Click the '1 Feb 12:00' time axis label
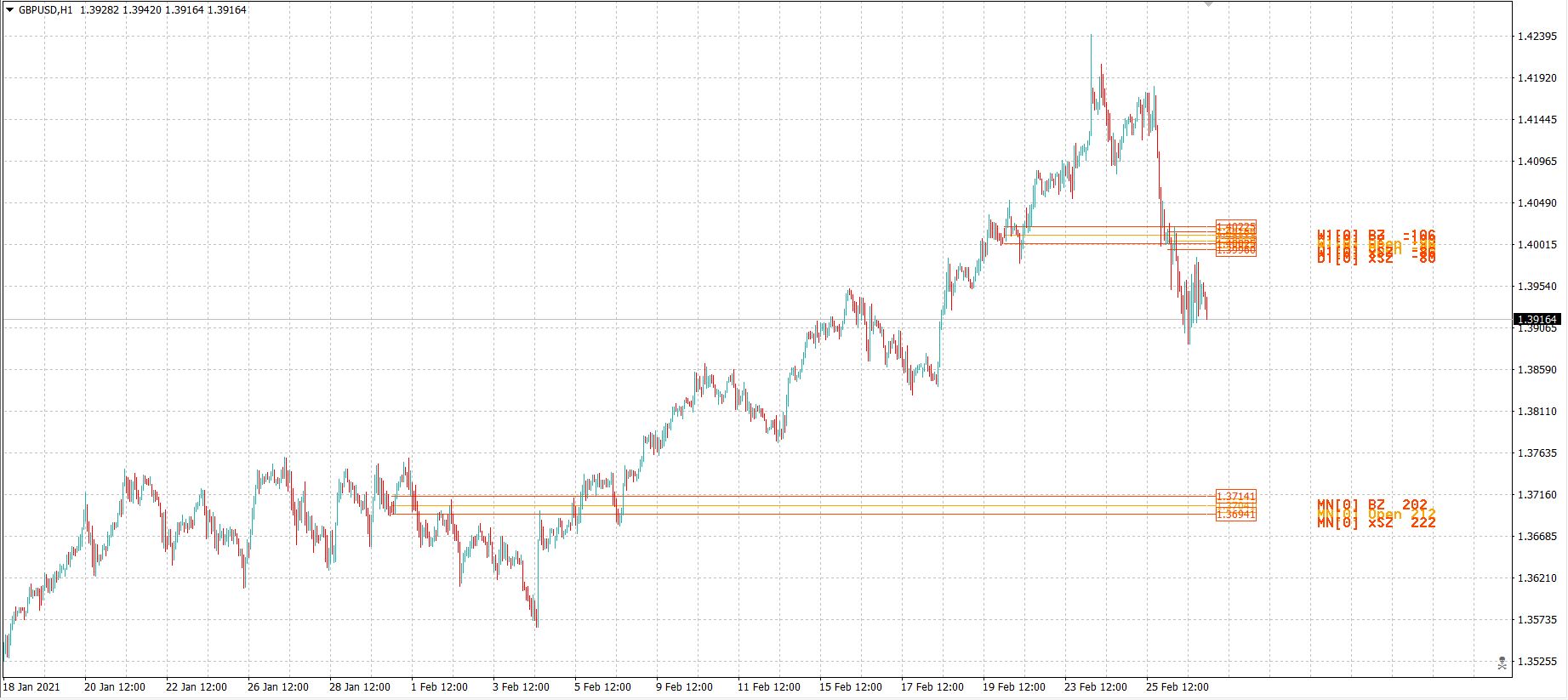Image resolution: width=1568 pixels, height=700 pixels. point(439,687)
